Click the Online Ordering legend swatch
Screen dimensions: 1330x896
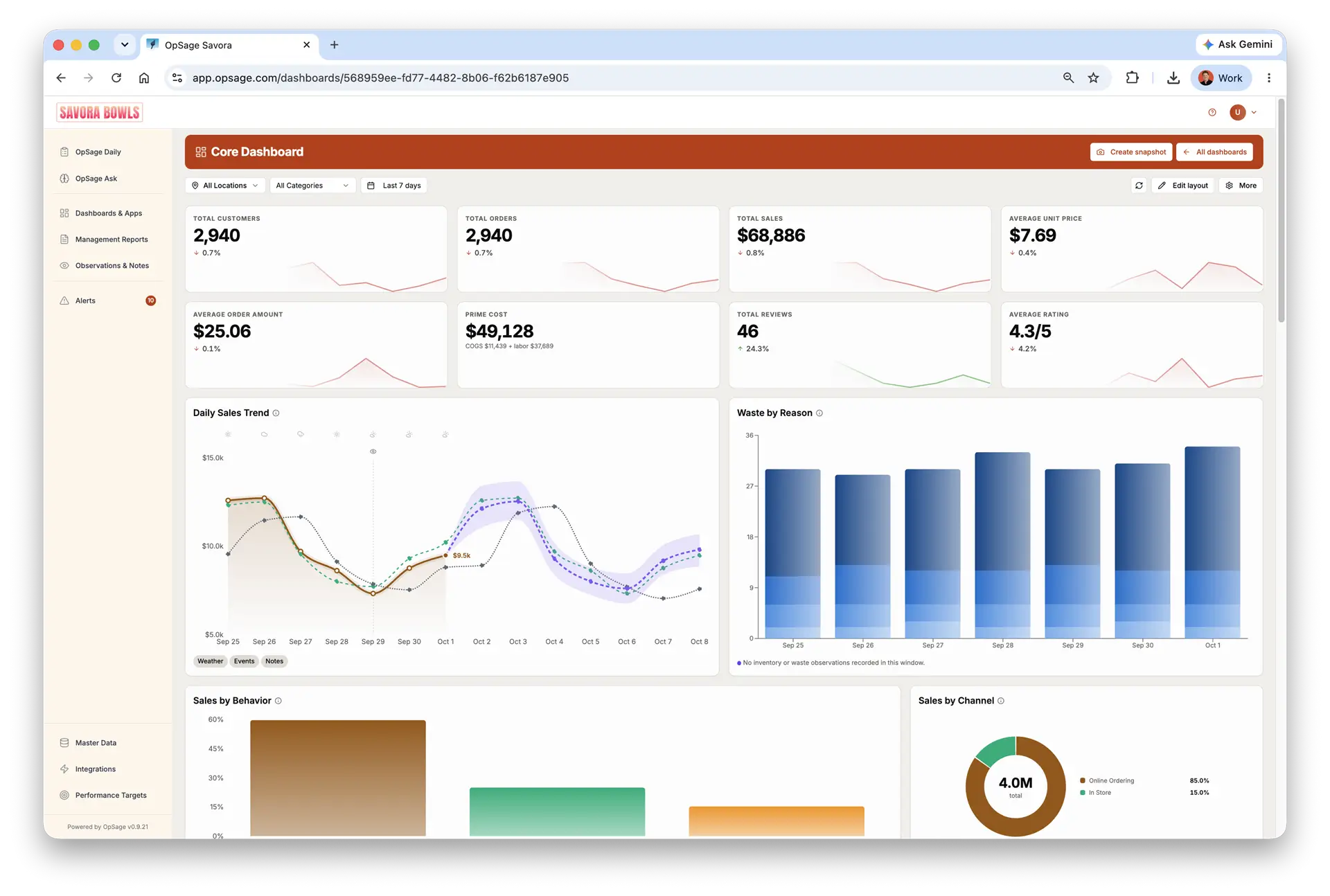click(1083, 780)
